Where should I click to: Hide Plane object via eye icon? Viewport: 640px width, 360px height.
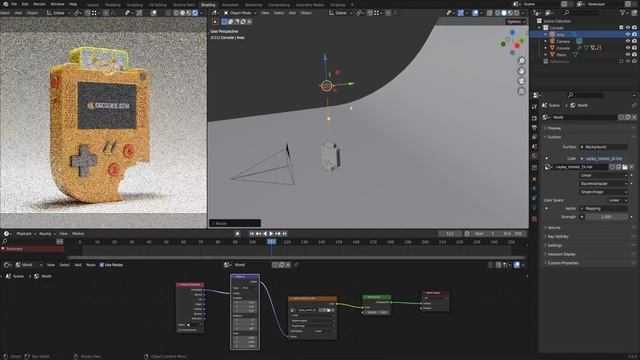pos(628,55)
